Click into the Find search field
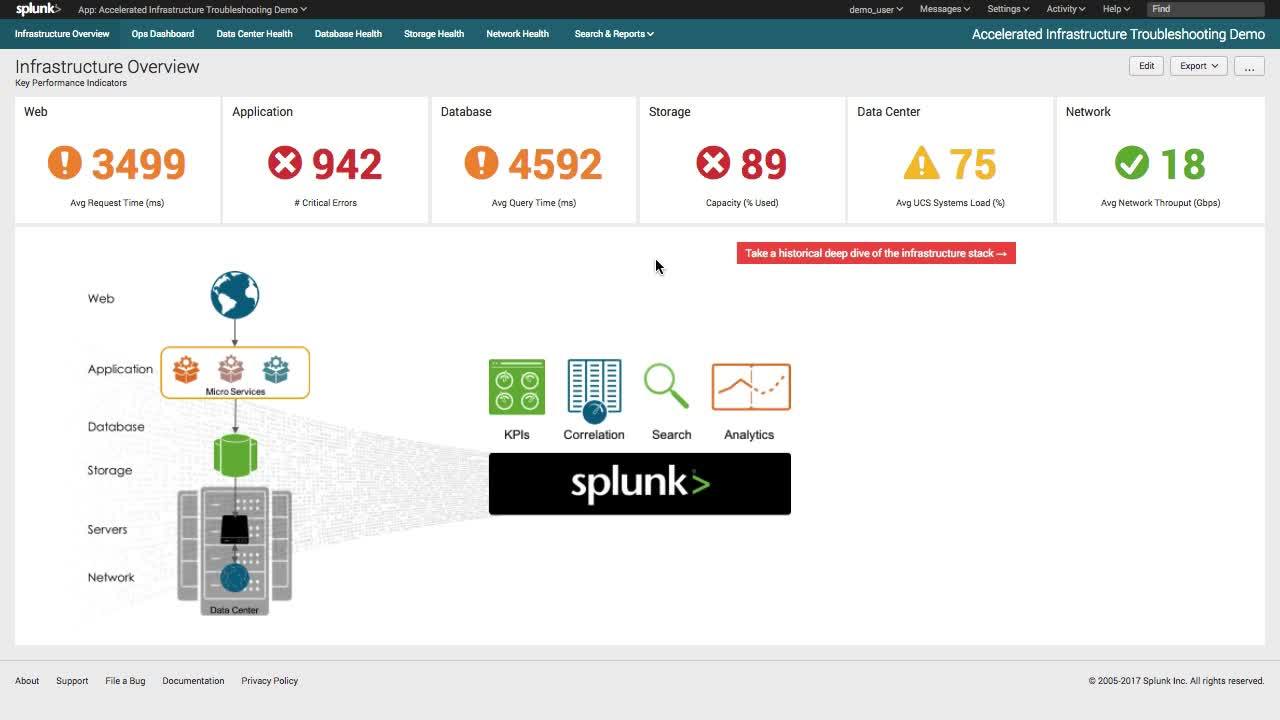 click(1206, 9)
